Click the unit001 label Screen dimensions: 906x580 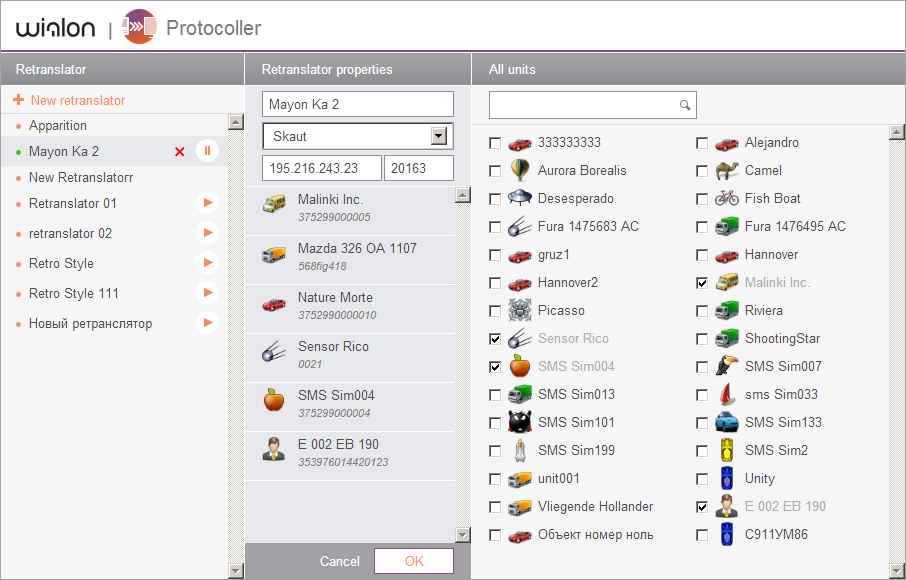(559, 478)
